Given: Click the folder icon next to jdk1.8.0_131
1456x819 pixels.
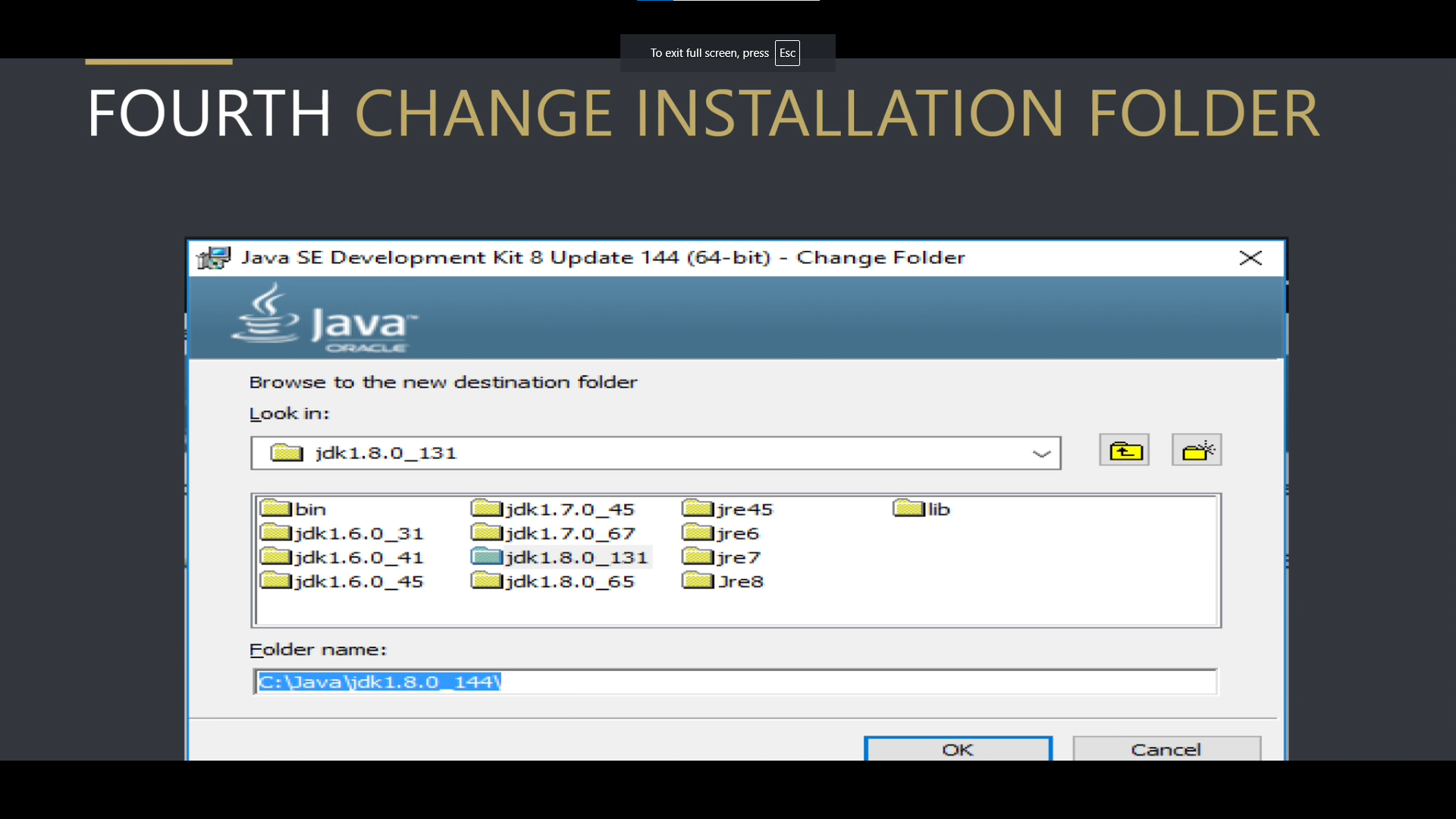Looking at the screenshot, I should point(486,557).
